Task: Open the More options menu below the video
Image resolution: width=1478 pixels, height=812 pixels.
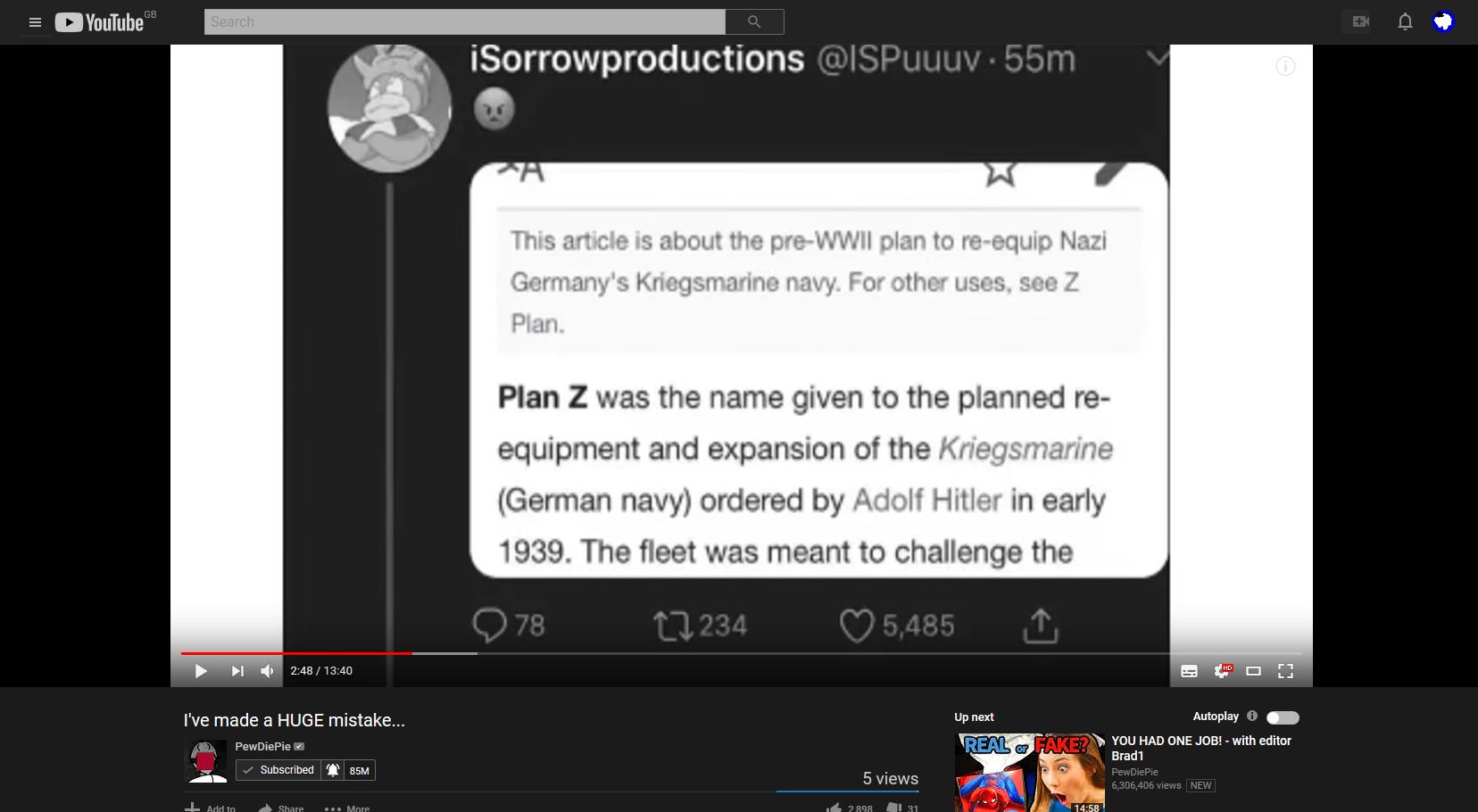Action: (346, 807)
